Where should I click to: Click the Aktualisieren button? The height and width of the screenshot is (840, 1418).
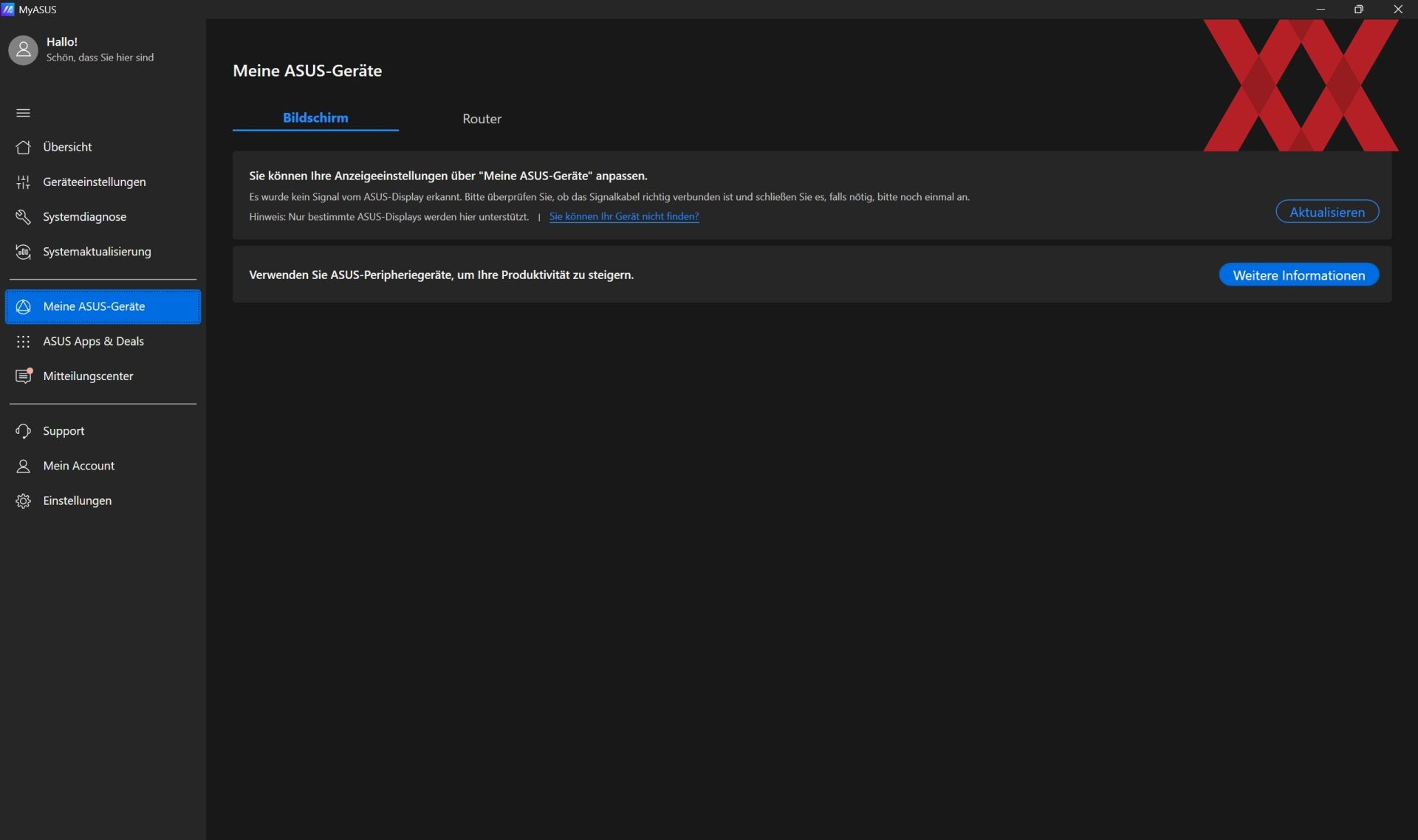[1327, 212]
